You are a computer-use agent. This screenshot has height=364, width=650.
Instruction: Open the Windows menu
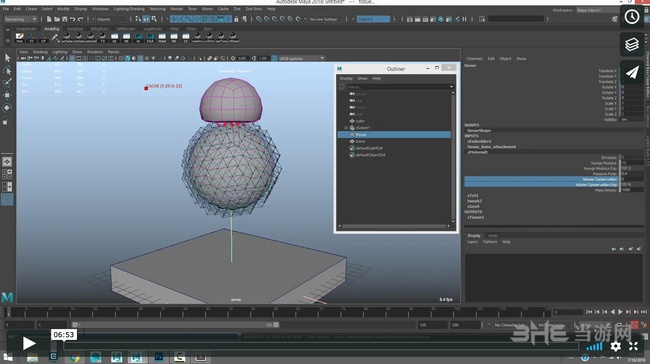tap(100, 9)
